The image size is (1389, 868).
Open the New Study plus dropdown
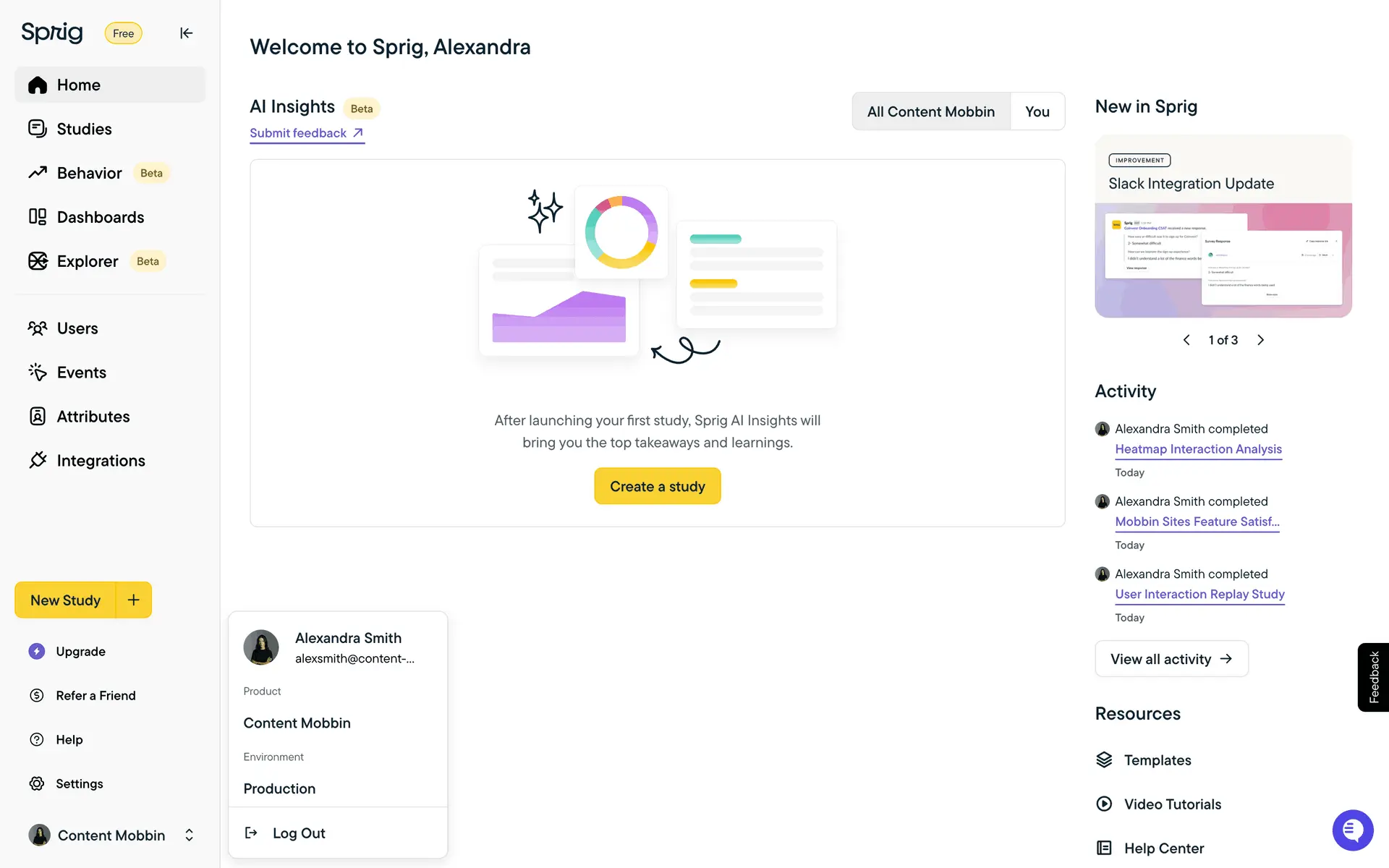(134, 600)
